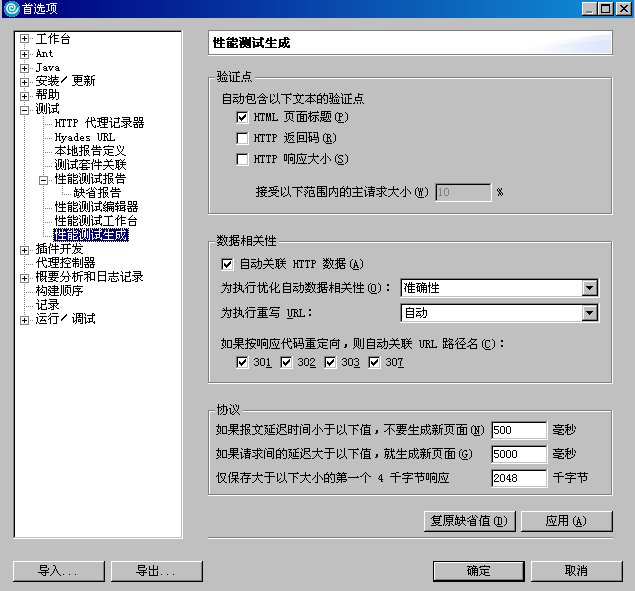Uncheck the 303 redirect checkbox
The height and width of the screenshot is (591, 635).
point(330,362)
